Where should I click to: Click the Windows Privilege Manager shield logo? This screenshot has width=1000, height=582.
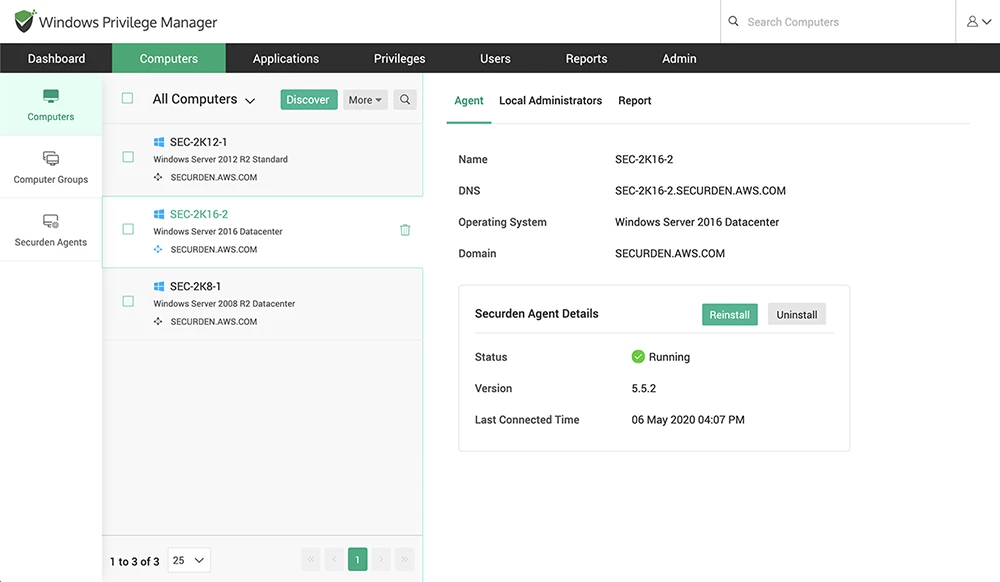point(24,21)
